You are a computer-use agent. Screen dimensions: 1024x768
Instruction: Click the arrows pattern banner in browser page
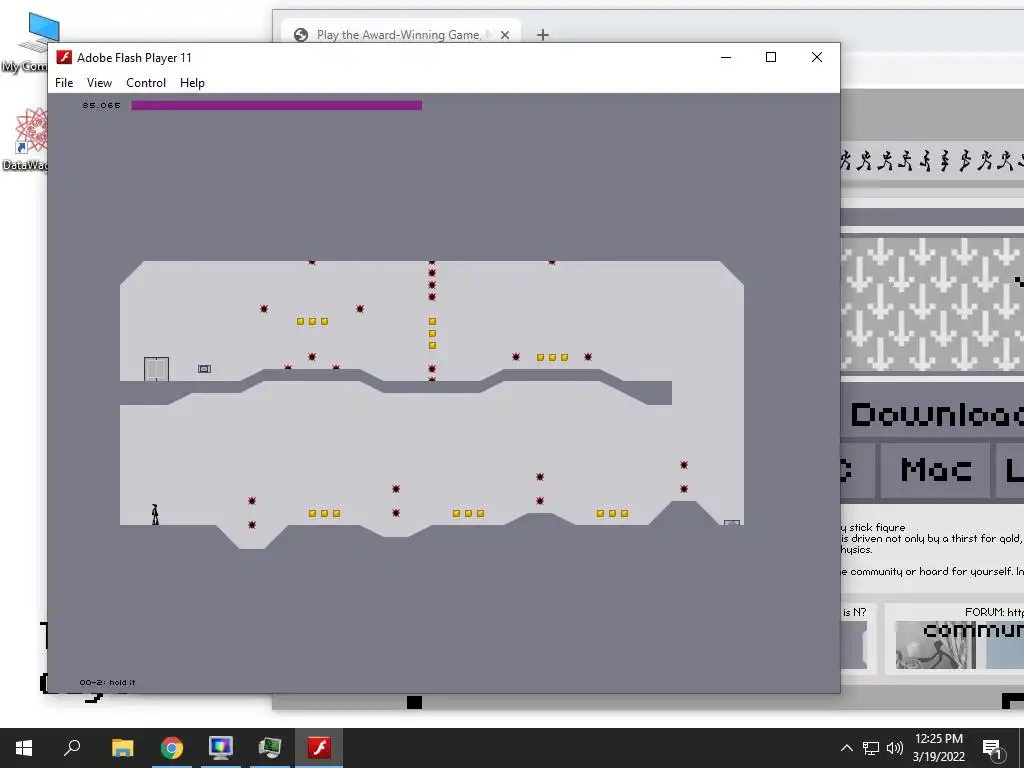932,305
